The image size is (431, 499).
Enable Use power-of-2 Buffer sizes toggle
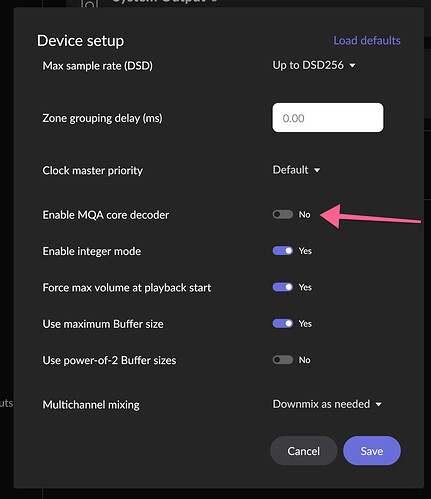point(283,360)
